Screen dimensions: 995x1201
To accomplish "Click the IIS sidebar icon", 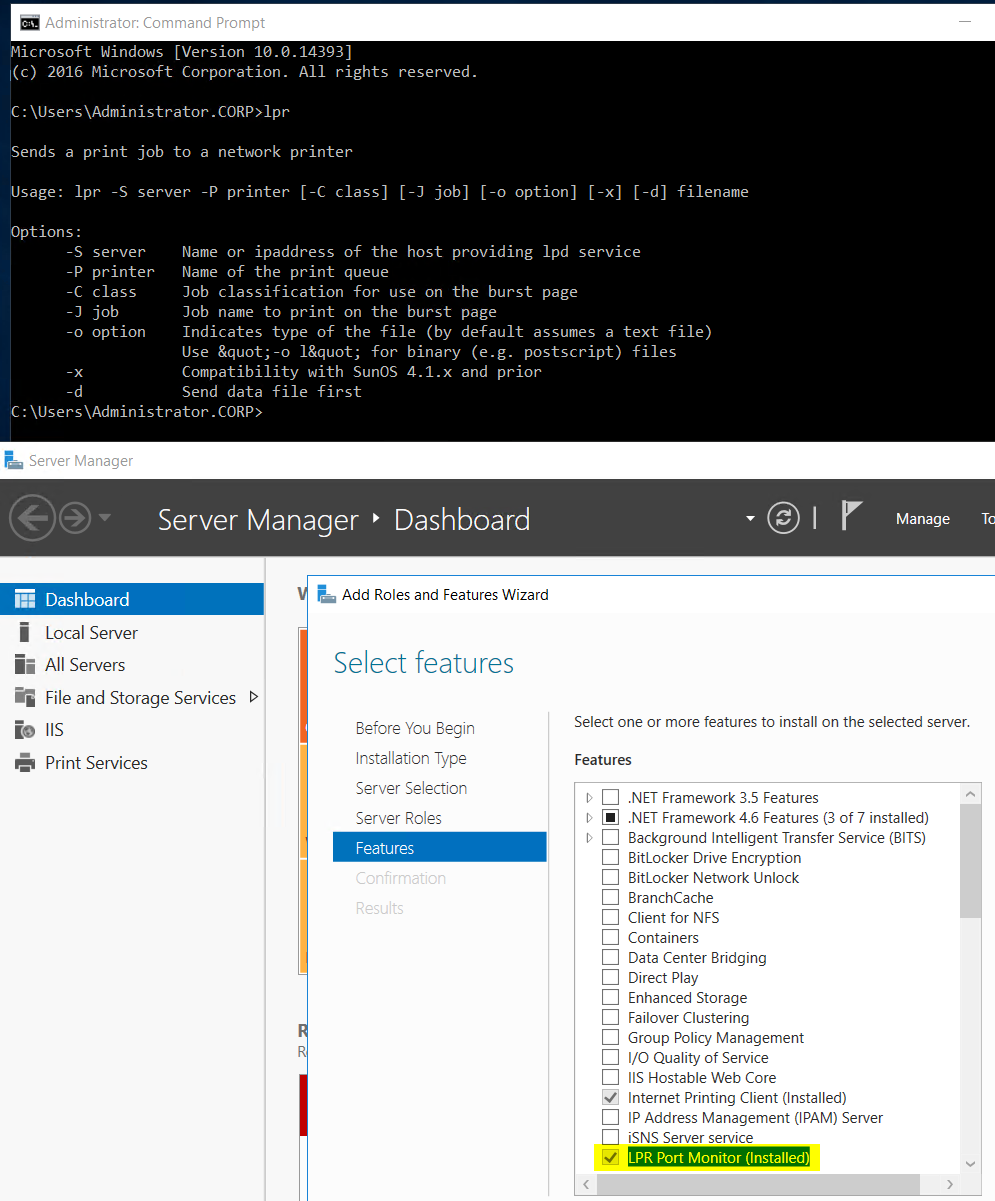I will 25,730.
